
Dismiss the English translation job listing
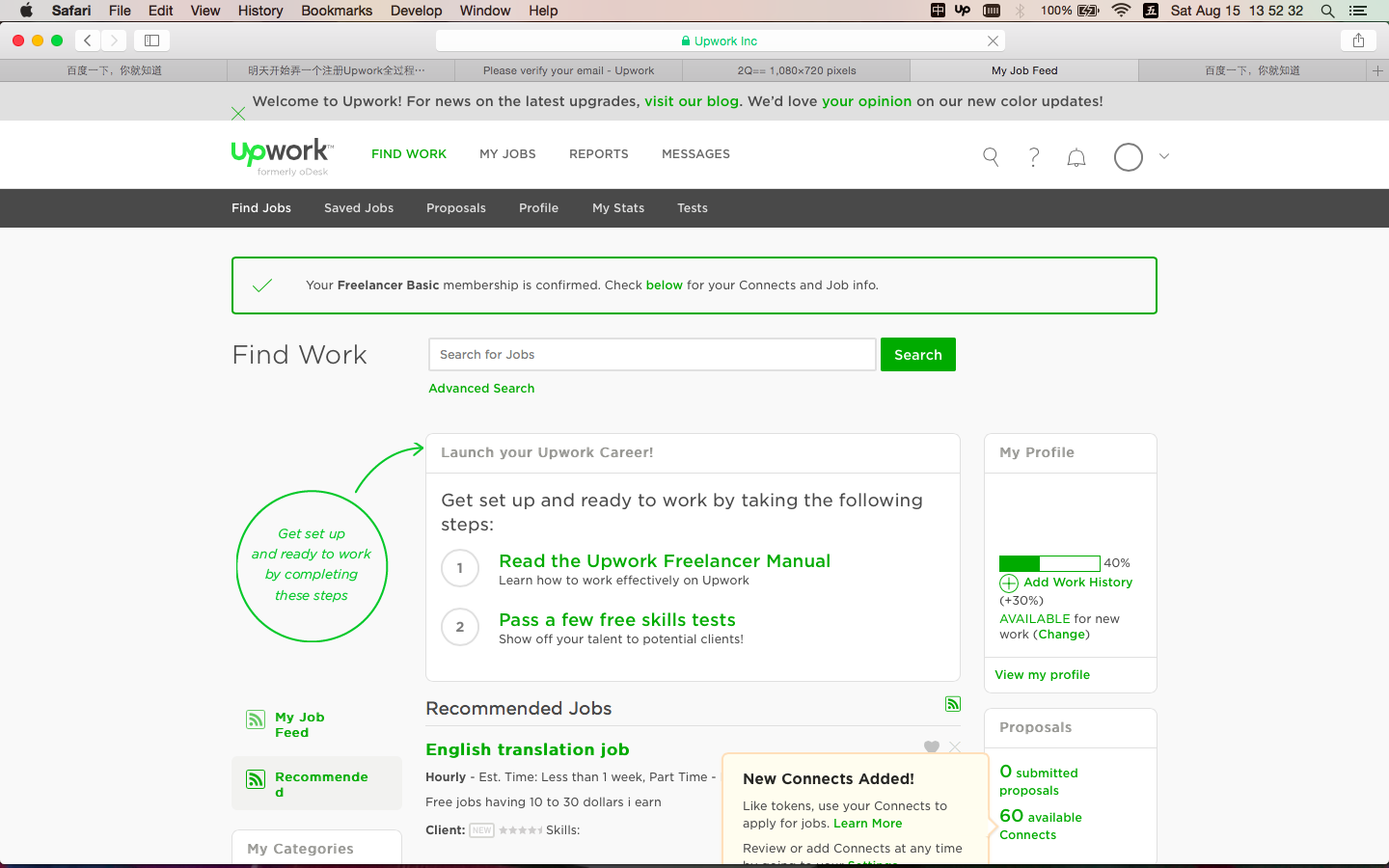click(x=954, y=746)
